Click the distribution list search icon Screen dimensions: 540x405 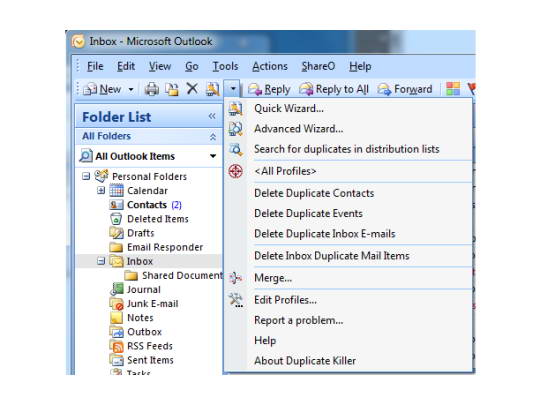(236, 149)
